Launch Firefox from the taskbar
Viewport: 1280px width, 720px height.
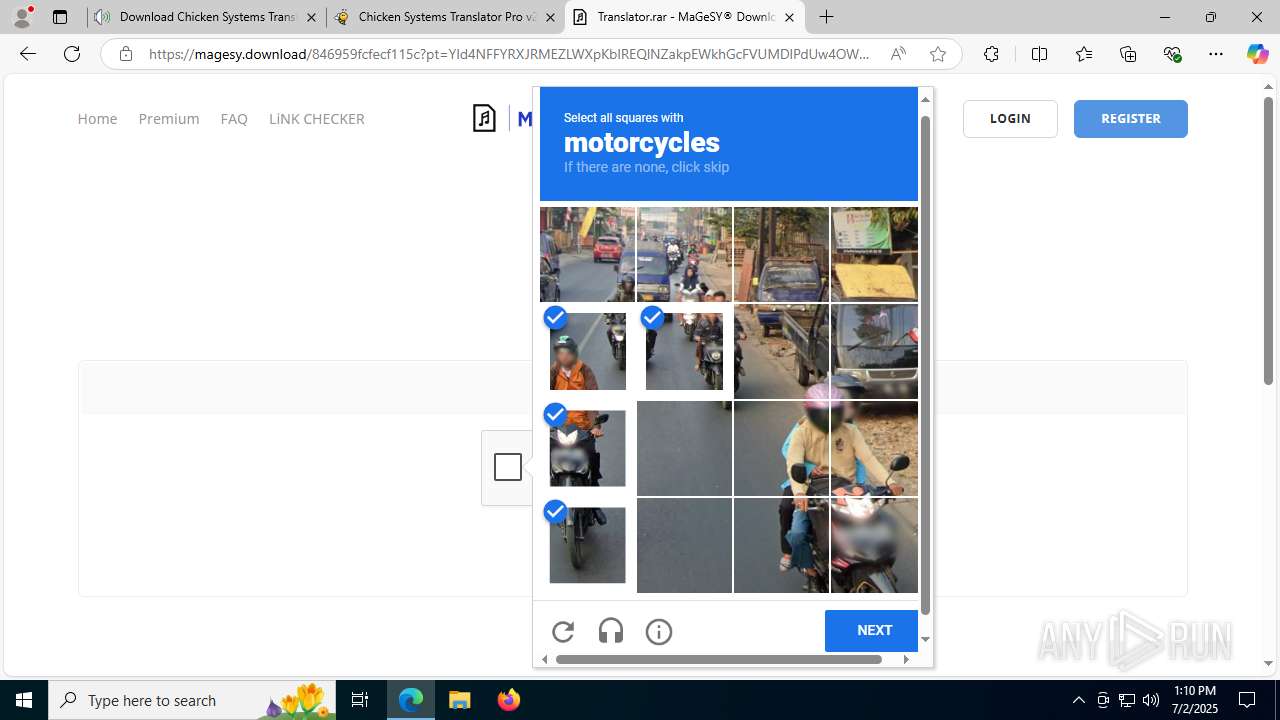click(509, 700)
